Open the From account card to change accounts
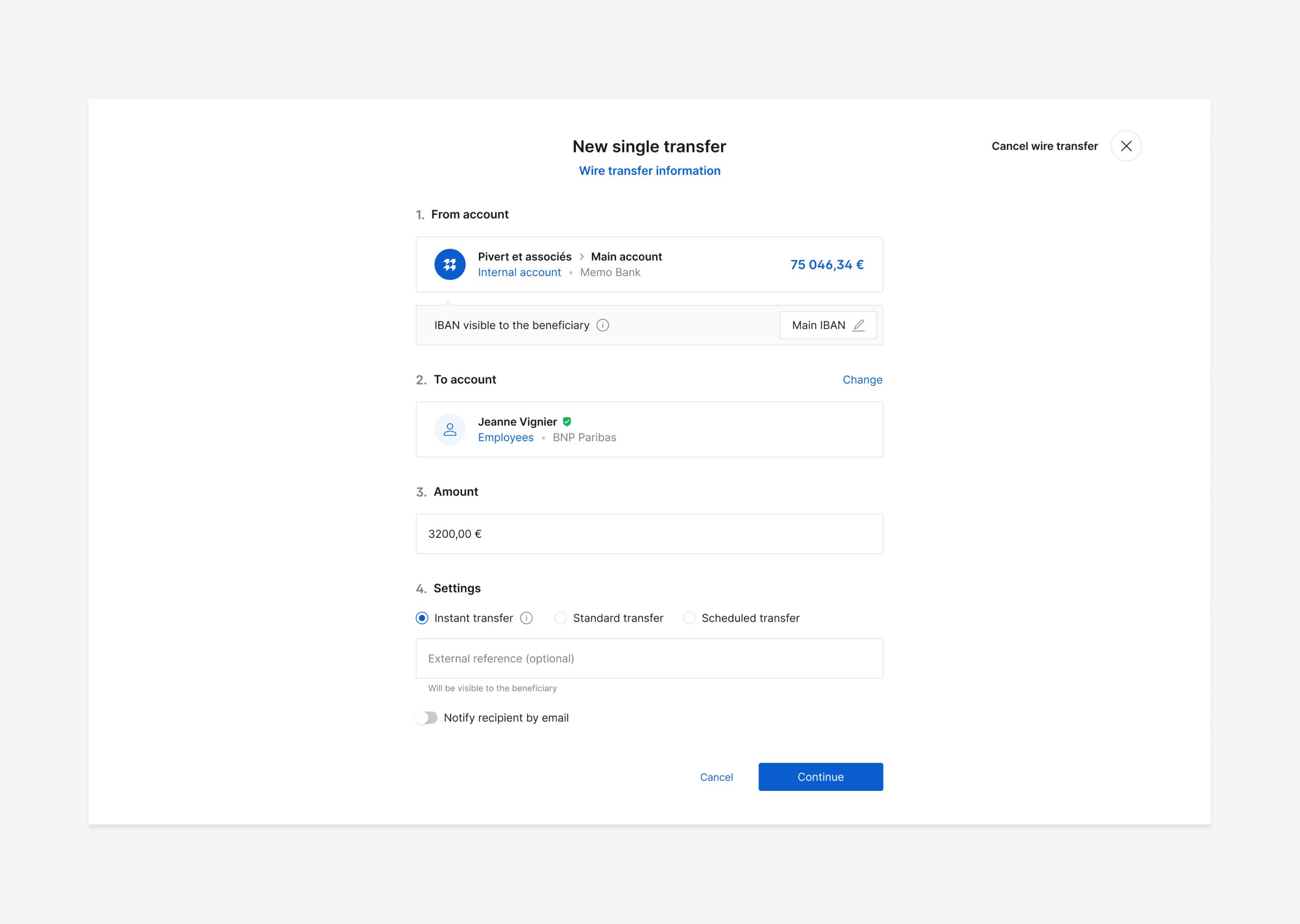This screenshot has height=924, width=1300. tap(649, 264)
